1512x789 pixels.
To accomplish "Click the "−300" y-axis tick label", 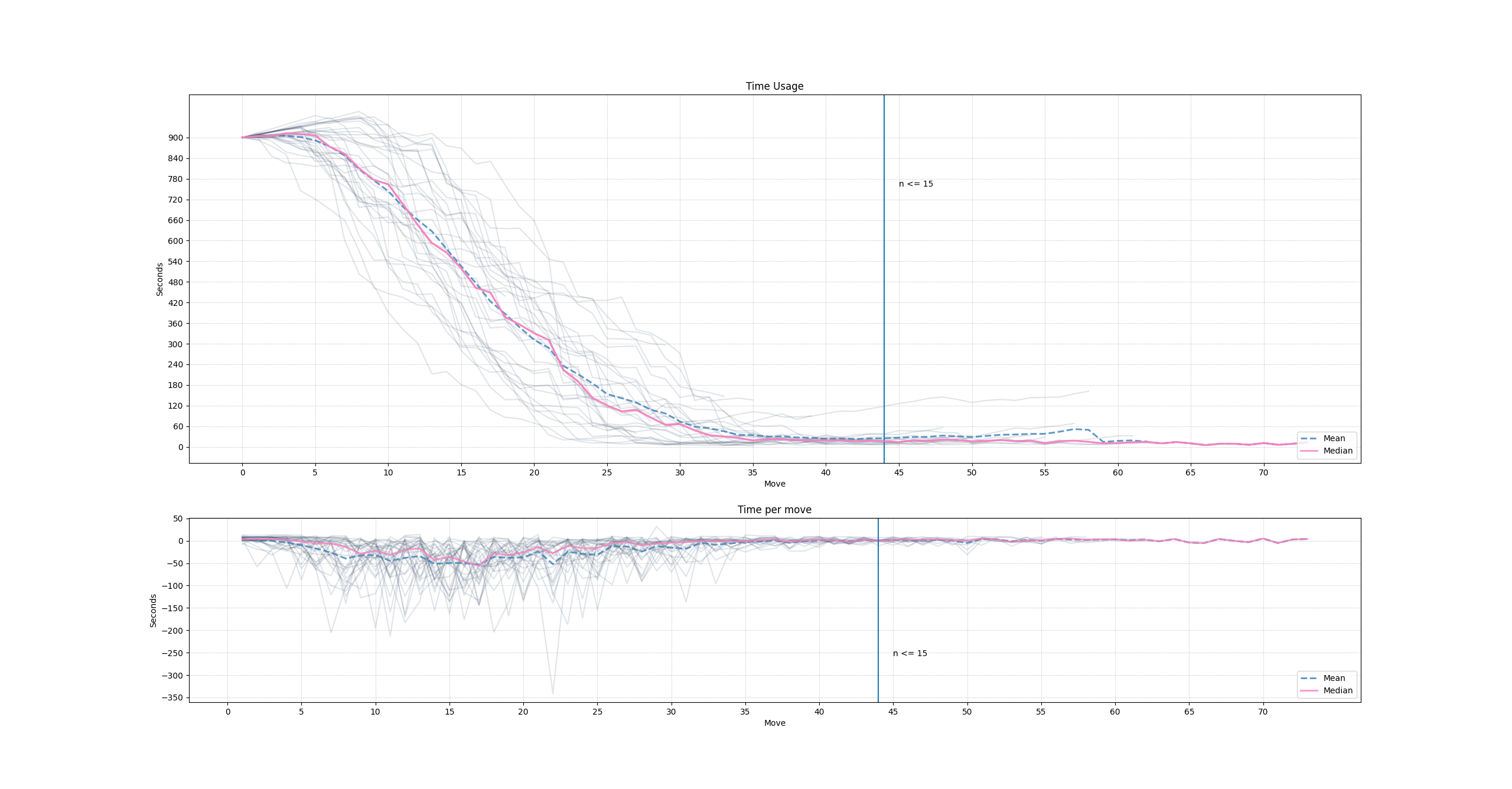I will click(172, 676).
